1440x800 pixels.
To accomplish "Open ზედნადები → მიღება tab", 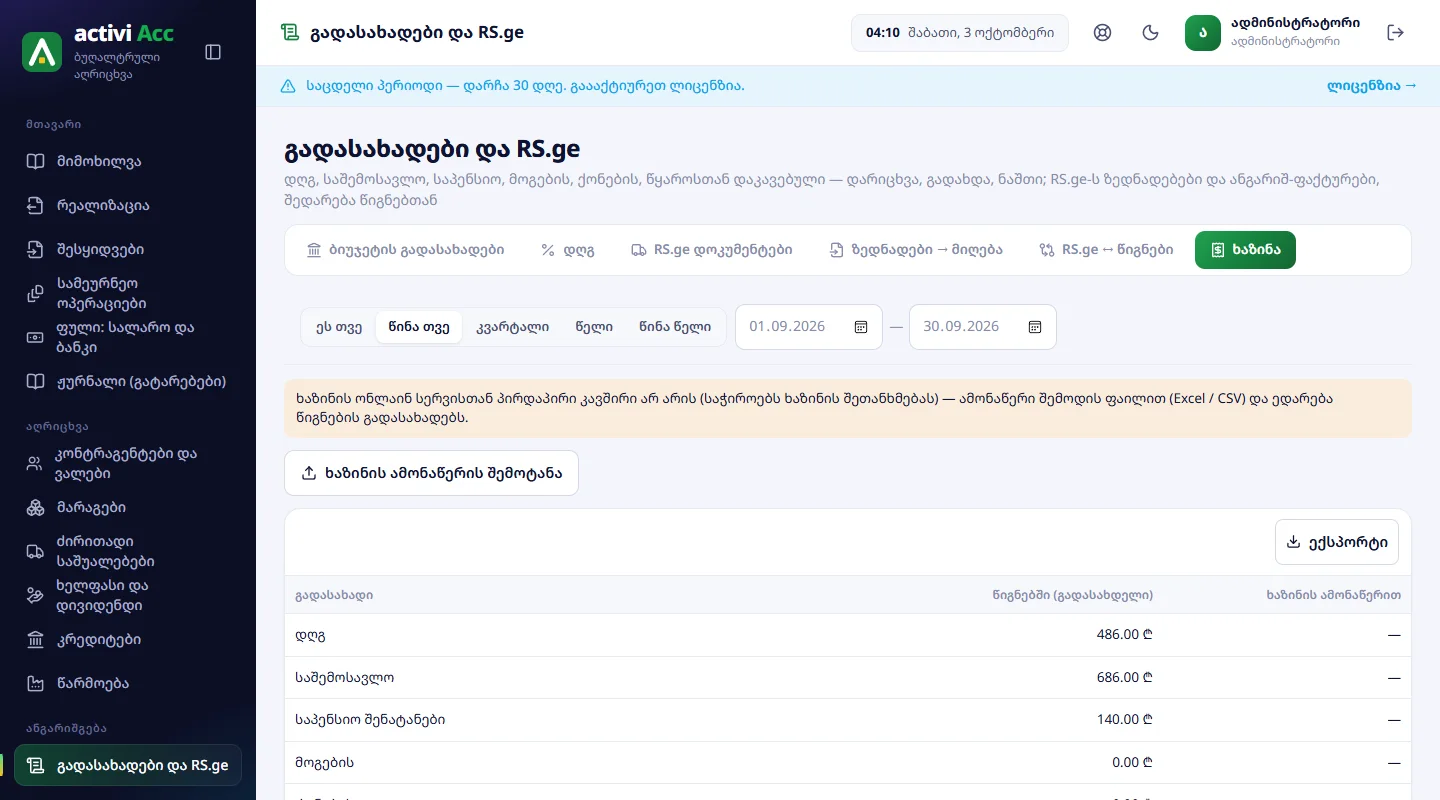I will 916,250.
